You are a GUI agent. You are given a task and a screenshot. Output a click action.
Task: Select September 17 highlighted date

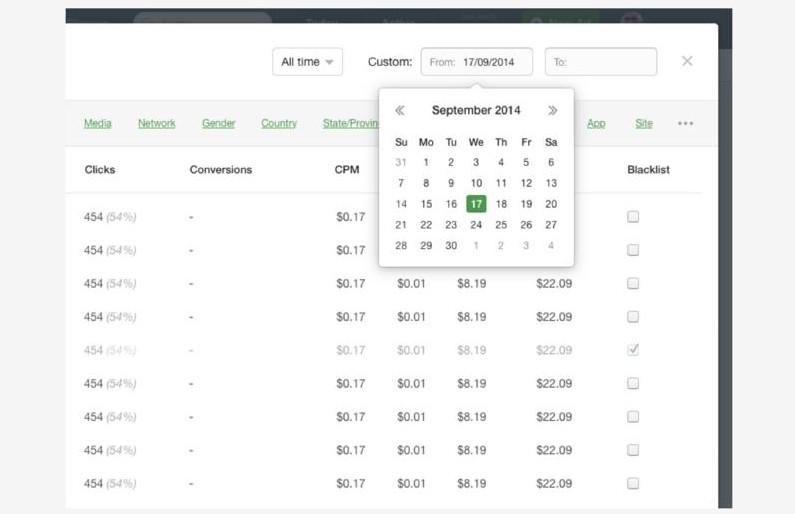476,204
